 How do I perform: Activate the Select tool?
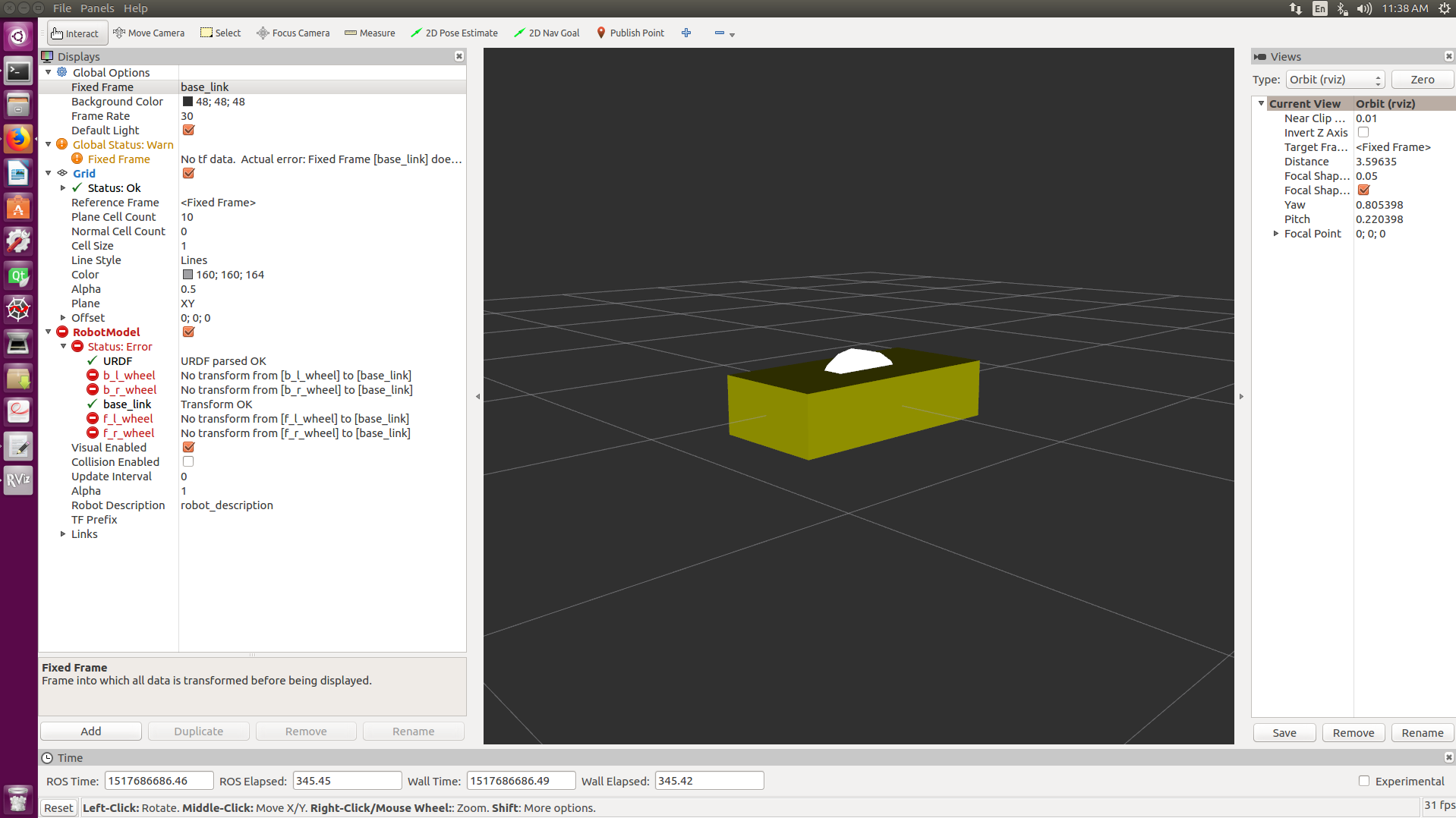220,33
